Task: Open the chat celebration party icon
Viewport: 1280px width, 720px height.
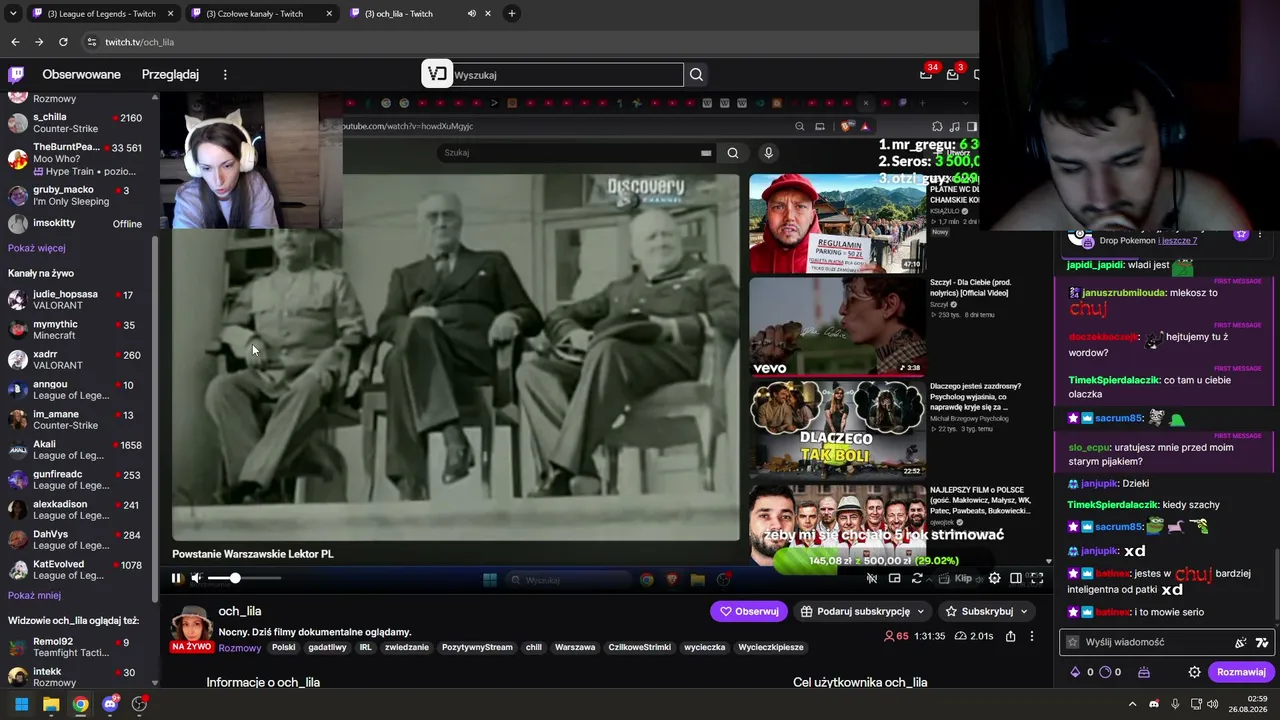Action: (x=1241, y=642)
